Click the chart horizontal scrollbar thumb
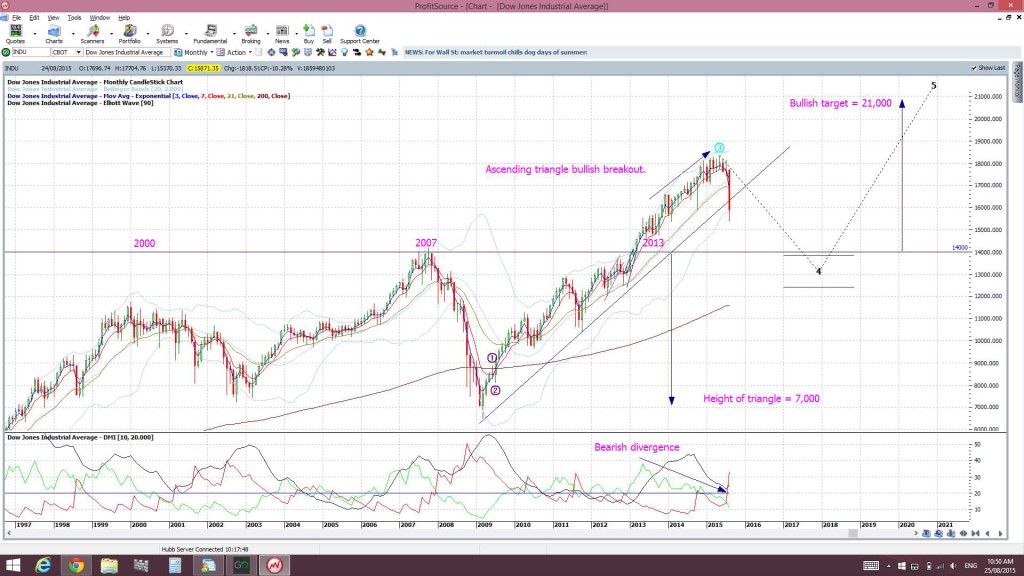 tap(853, 534)
